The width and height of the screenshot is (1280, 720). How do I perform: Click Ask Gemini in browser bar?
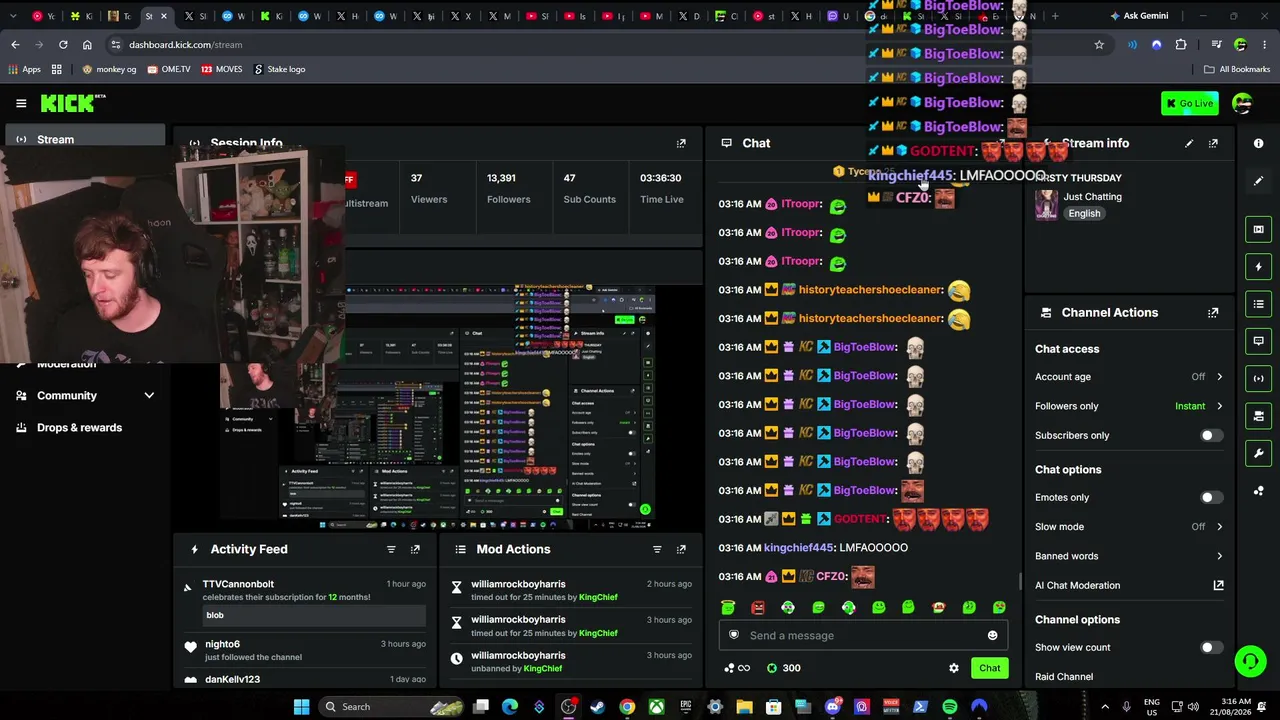pyautogui.click(x=1138, y=16)
